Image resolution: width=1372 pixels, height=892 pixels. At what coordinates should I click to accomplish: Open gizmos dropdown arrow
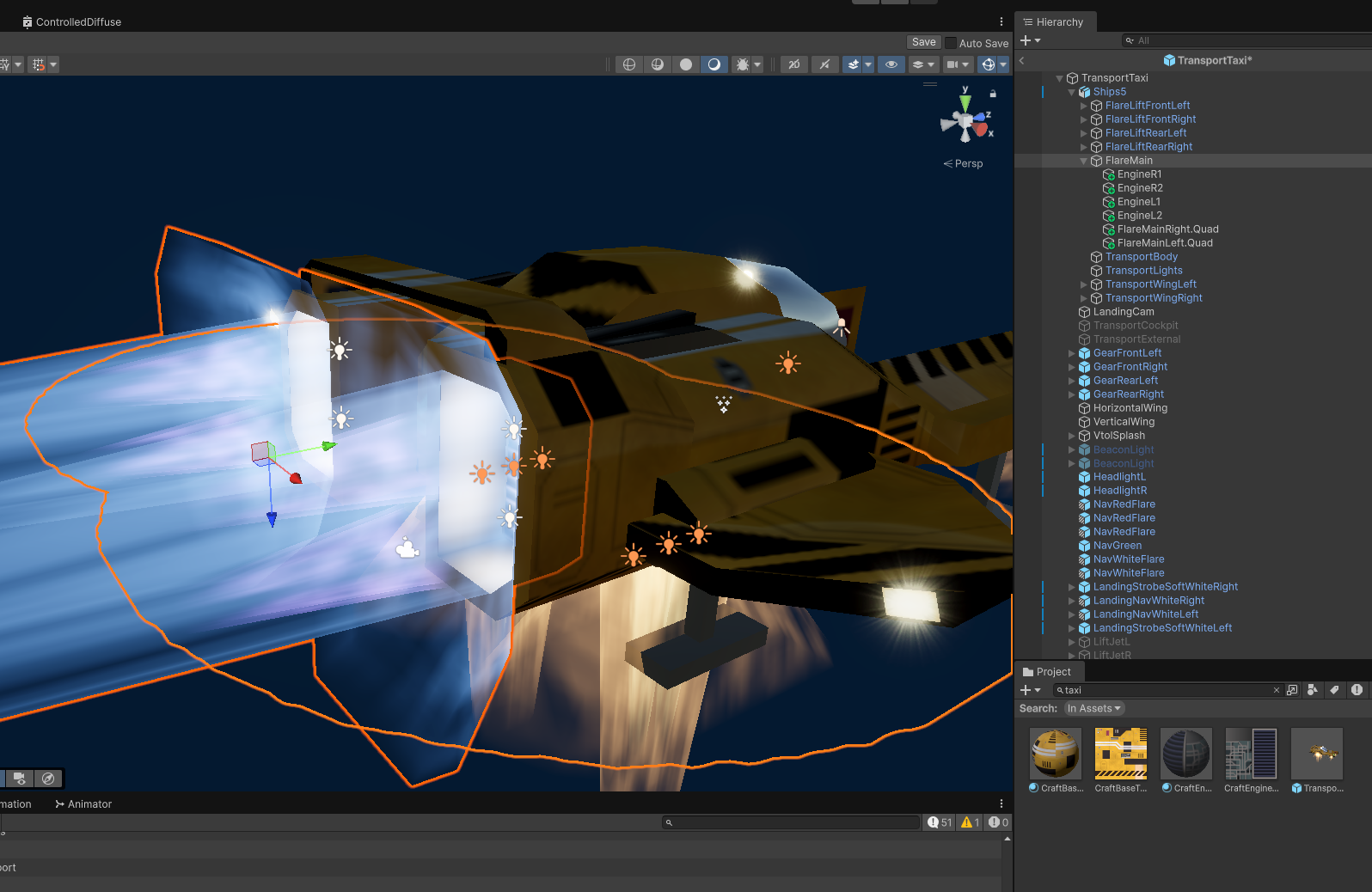[1003, 64]
